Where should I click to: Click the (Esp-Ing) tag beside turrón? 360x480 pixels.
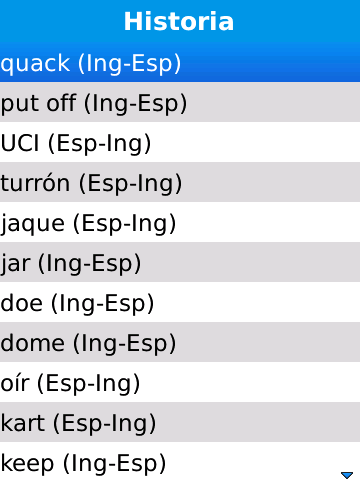(130, 184)
